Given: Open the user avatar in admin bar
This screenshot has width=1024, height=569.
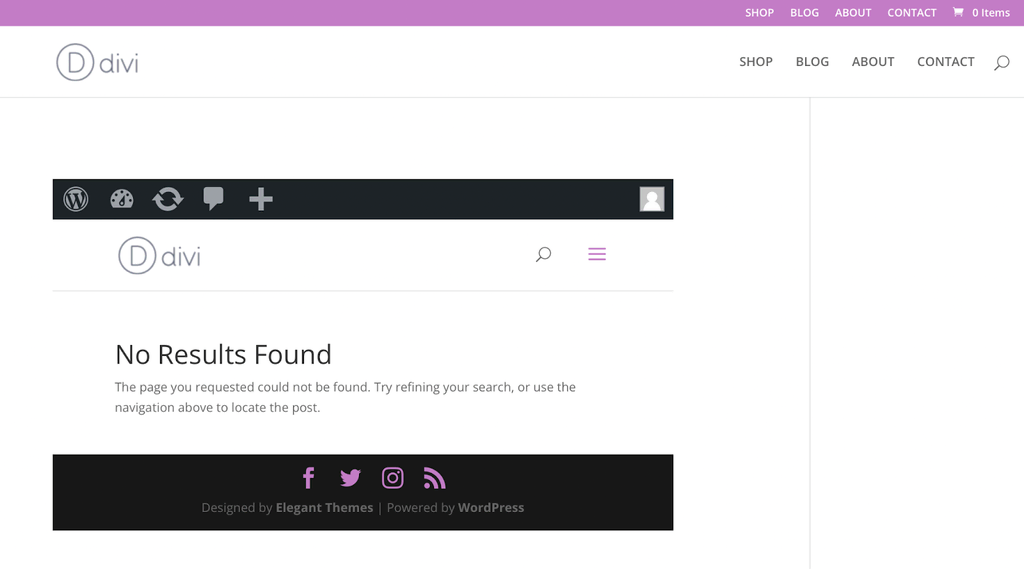Looking at the screenshot, I should (x=652, y=199).
